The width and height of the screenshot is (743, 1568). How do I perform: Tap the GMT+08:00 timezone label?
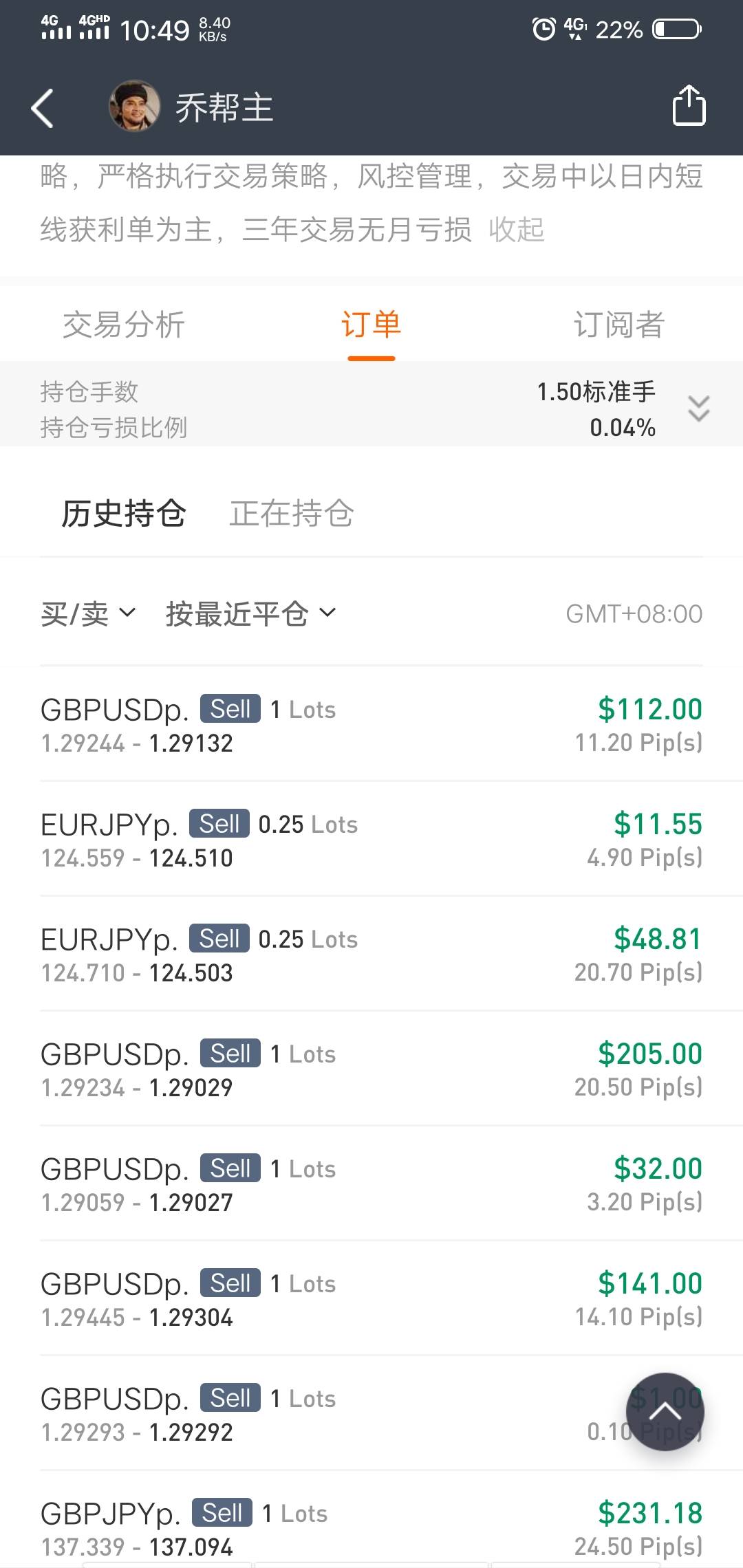(x=634, y=613)
